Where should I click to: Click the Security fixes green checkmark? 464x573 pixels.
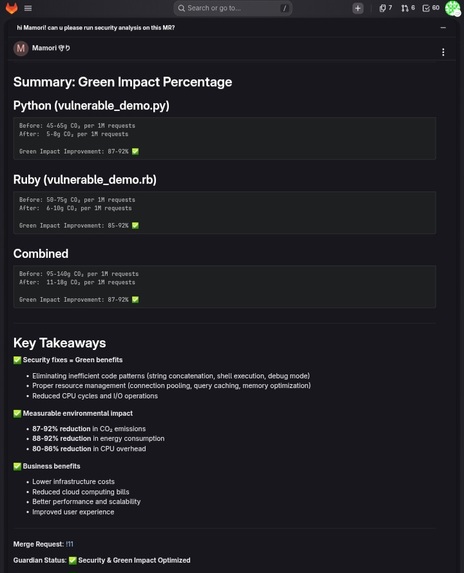17,360
